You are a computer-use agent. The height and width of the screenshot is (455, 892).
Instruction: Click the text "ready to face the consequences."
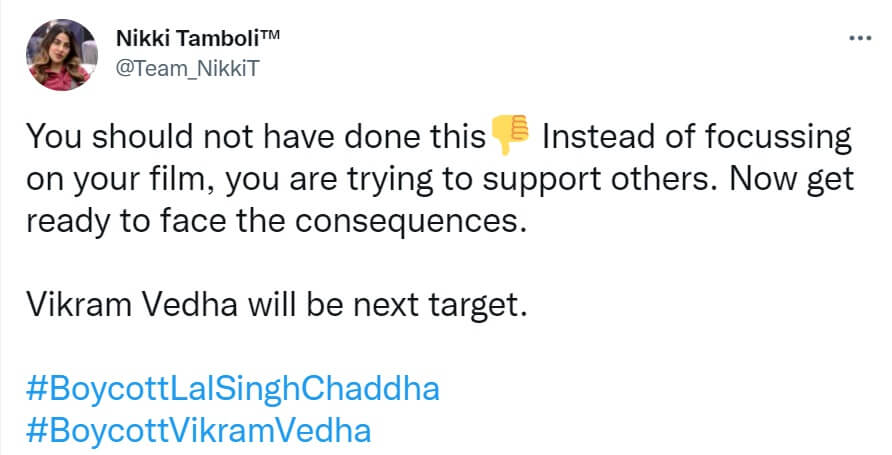[x=273, y=220]
